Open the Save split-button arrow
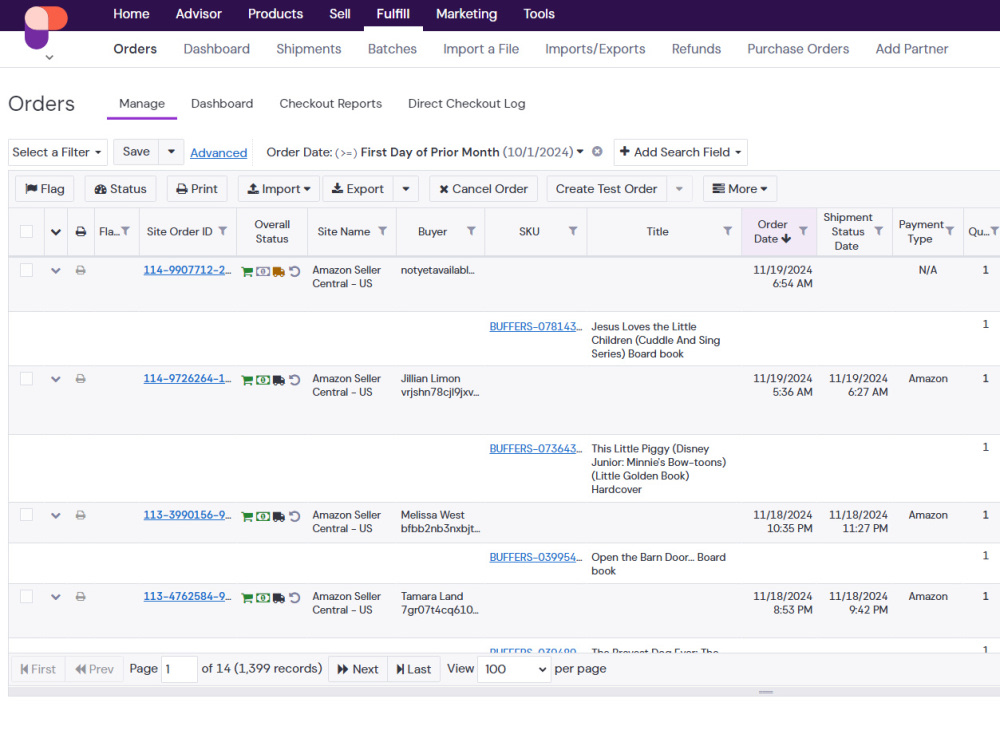 171,152
